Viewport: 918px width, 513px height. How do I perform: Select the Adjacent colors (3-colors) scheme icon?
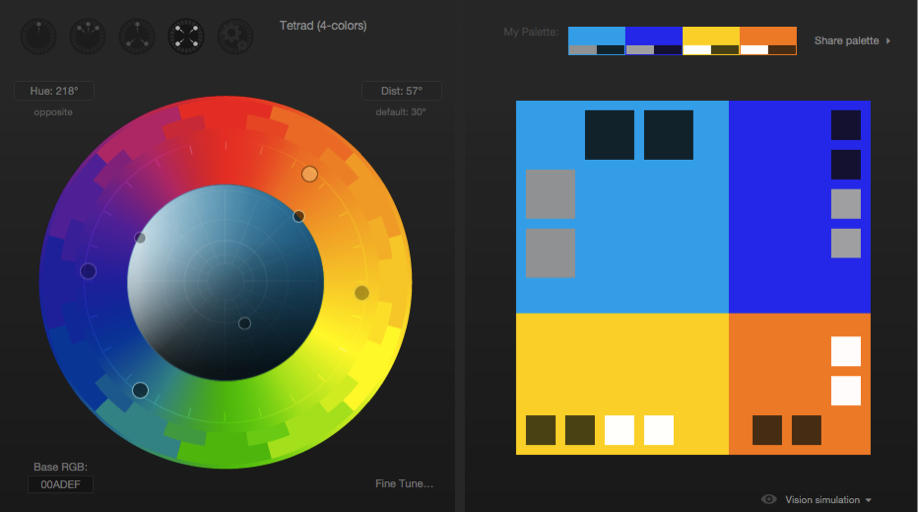pyautogui.click(x=88, y=36)
